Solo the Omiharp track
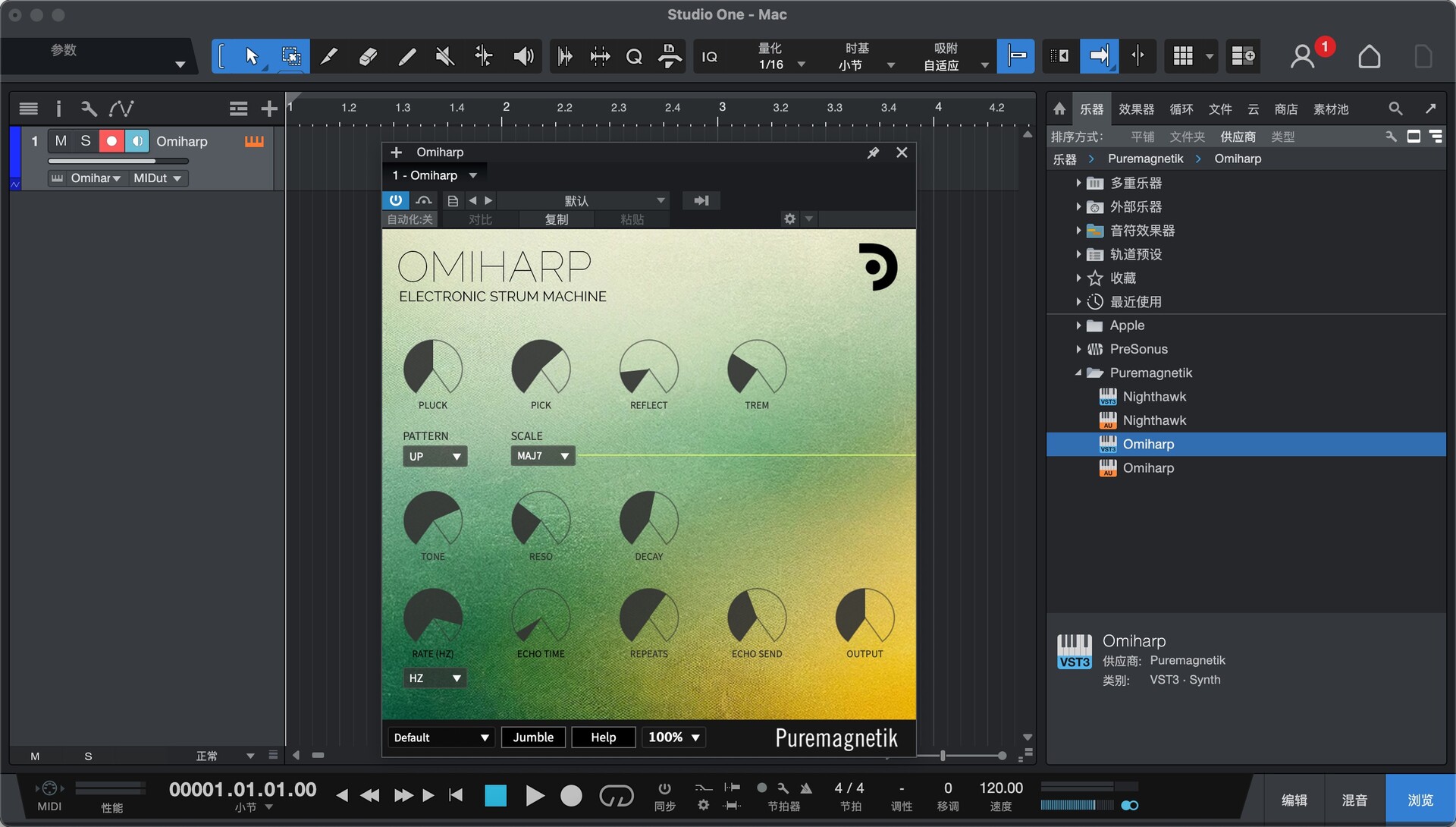 (x=86, y=141)
